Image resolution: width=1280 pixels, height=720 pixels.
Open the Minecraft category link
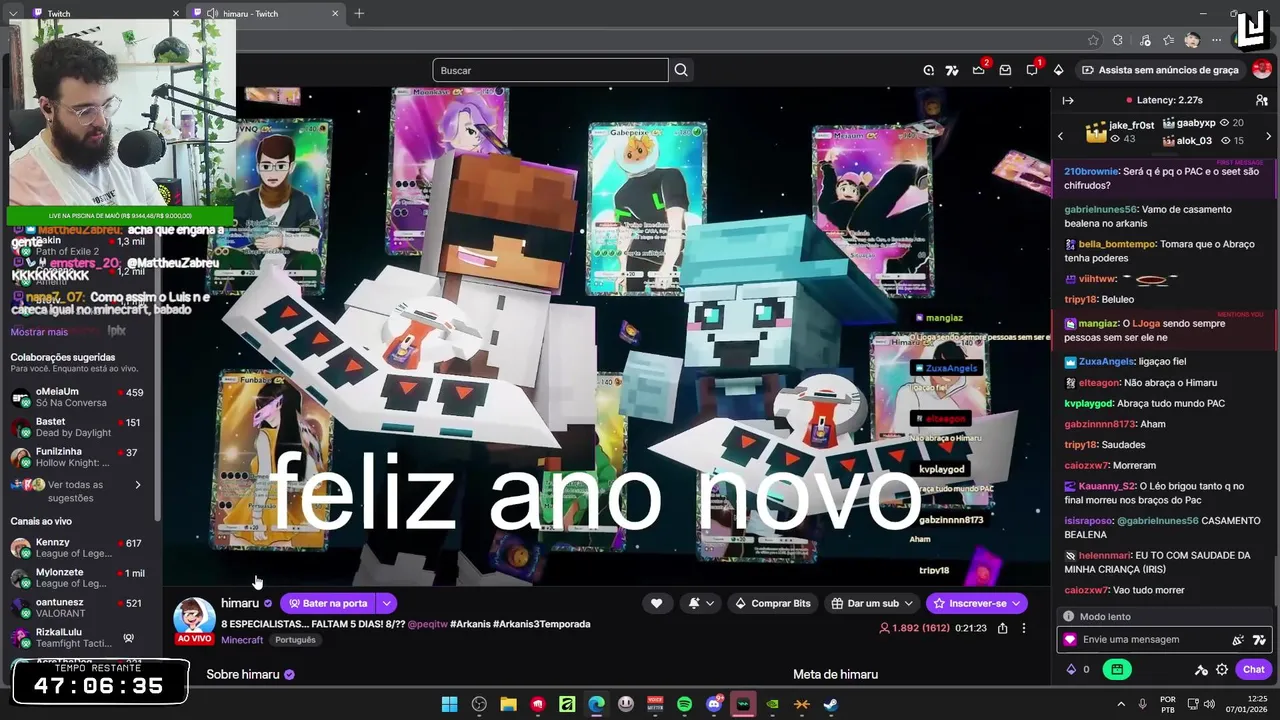click(x=242, y=640)
